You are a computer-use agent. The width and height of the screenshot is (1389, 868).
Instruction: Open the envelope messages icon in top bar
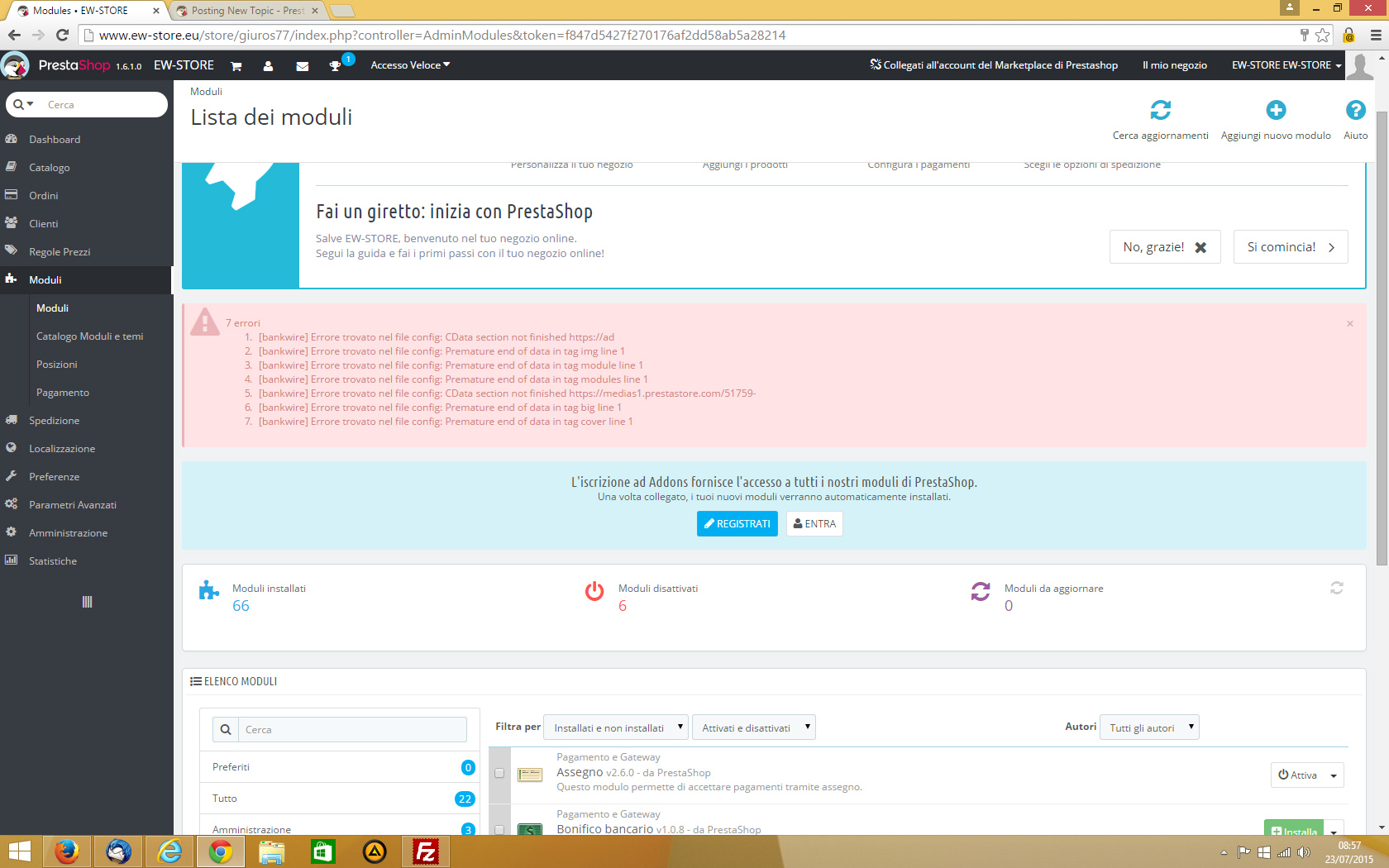303,66
